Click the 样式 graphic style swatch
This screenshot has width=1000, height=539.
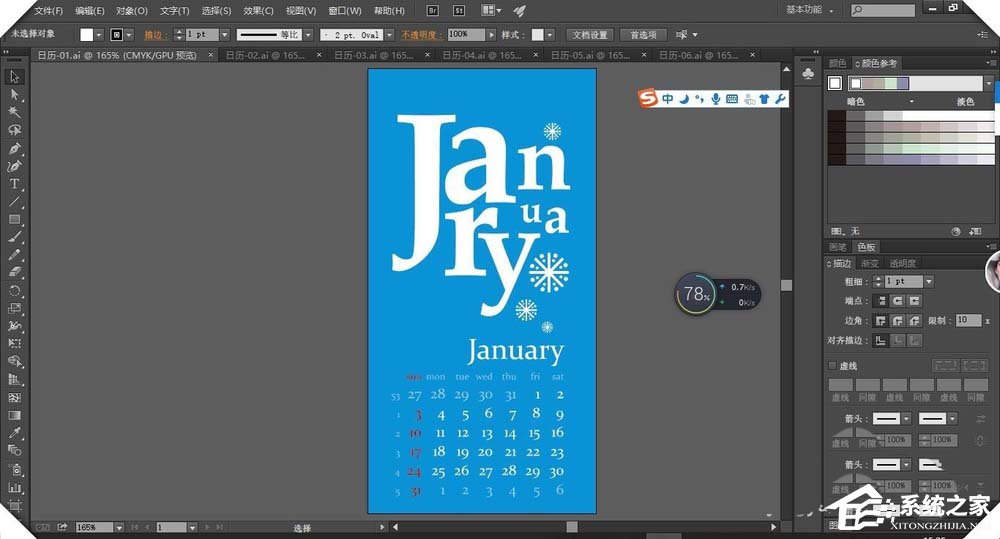click(538, 35)
